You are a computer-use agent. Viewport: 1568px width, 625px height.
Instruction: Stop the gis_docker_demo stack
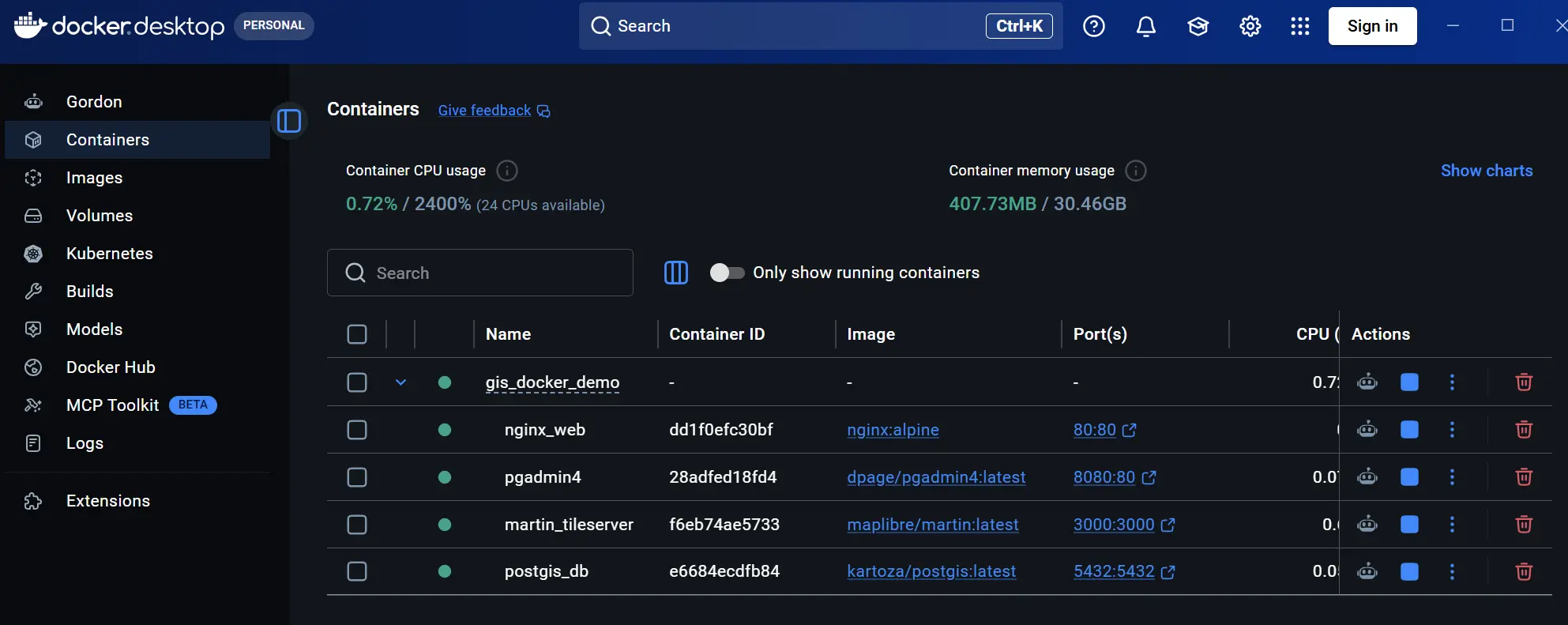pyautogui.click(x=1409, y=382)
